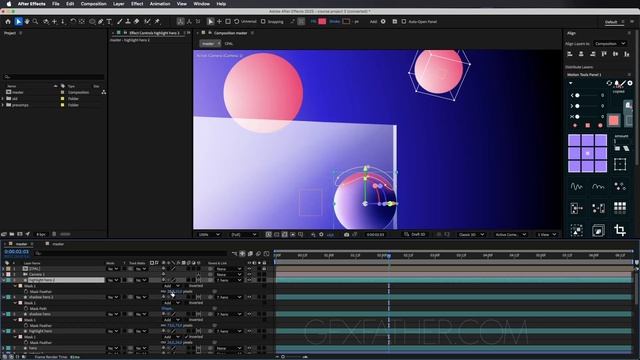Open the Classic 3D renderer dropdown

coord(471,234)
